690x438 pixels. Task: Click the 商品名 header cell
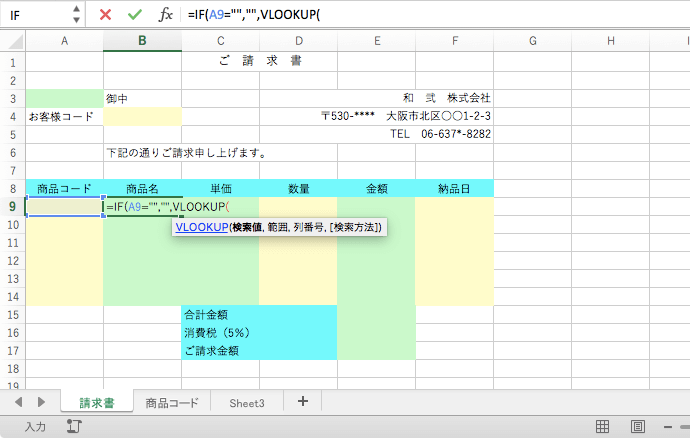point(142,189)
